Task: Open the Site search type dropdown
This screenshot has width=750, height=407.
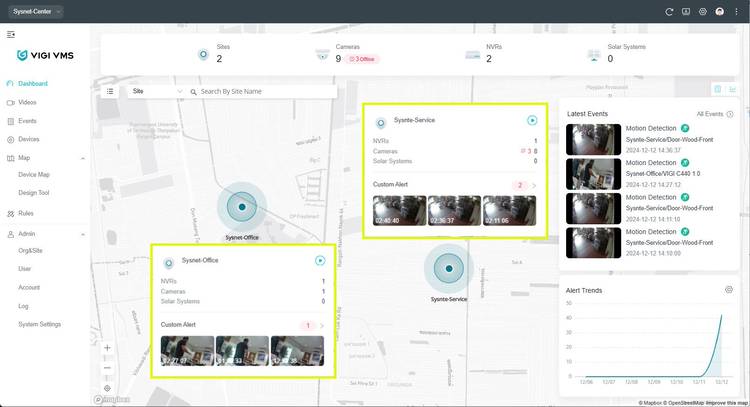Action: 157,91
